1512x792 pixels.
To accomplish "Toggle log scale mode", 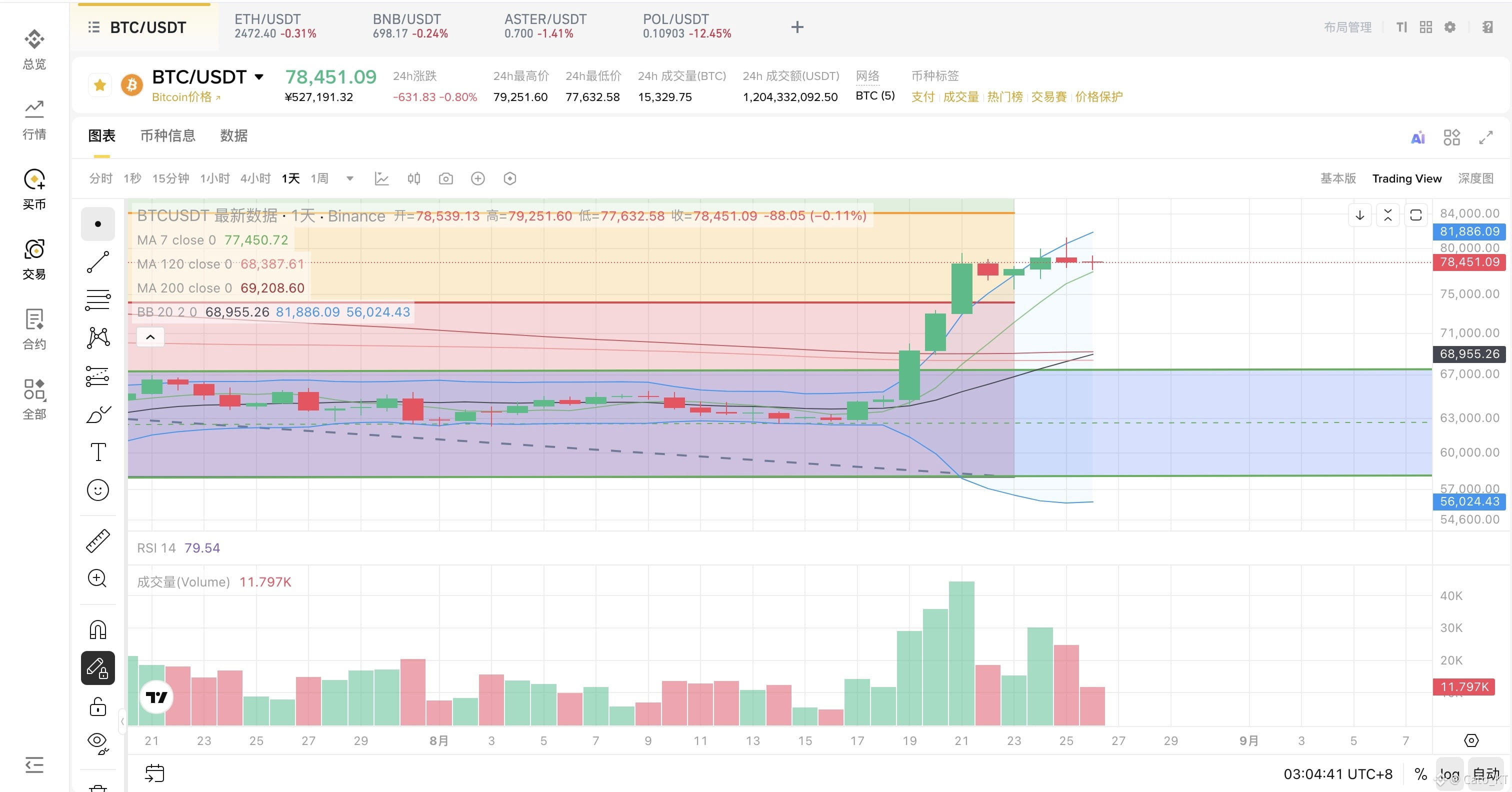I will click(1450, 774).
